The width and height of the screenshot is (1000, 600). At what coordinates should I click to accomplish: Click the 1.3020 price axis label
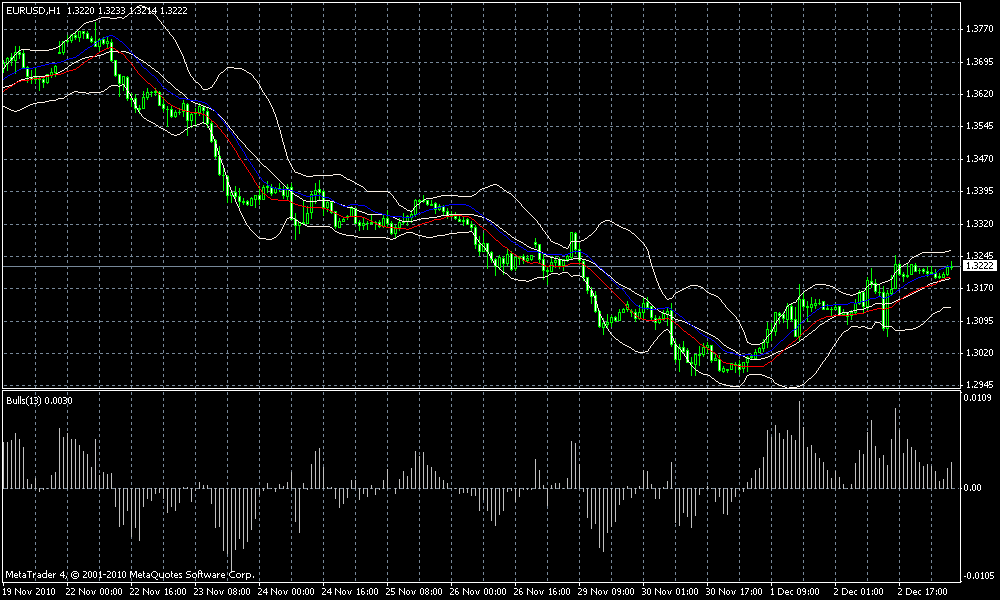[980, 353]
